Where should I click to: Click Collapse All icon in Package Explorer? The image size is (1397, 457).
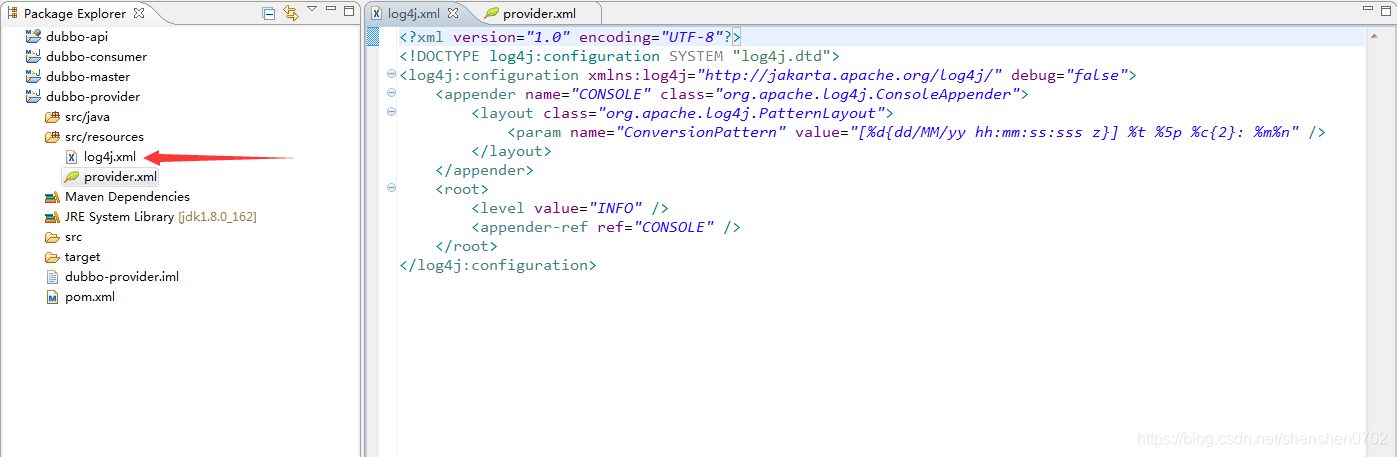pos(269,13)
